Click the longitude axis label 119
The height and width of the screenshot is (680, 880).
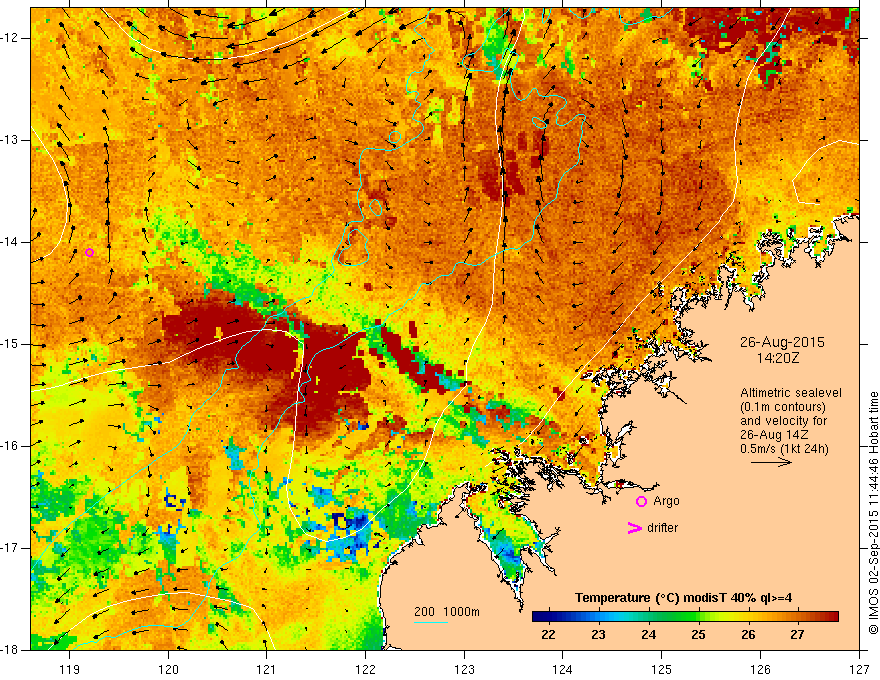[x=70, y=669]
